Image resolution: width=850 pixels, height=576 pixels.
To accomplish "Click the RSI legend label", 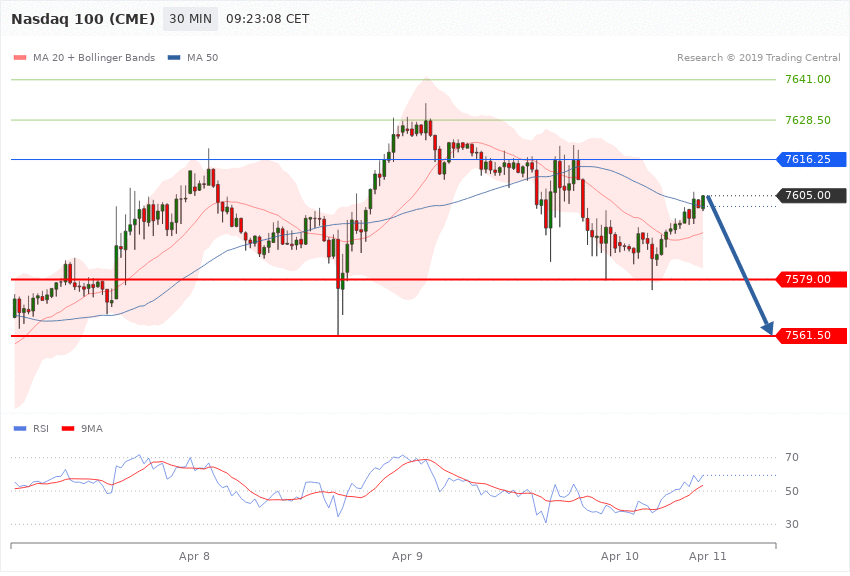I will pyautogui.click(x=41, y=429).
